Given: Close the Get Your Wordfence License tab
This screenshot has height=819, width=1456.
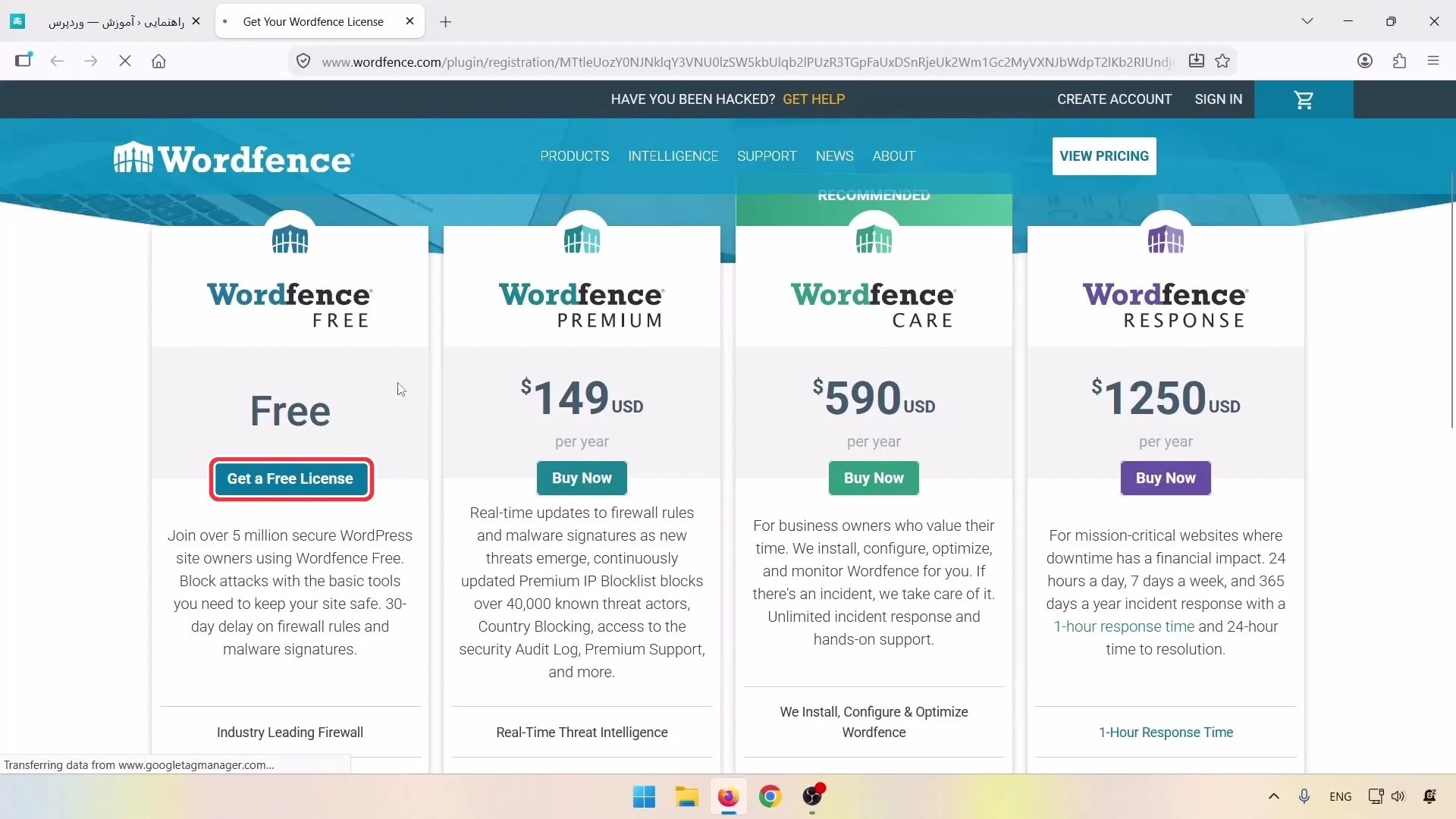Looking at the screenshot, I should click(x=410, y=21).
